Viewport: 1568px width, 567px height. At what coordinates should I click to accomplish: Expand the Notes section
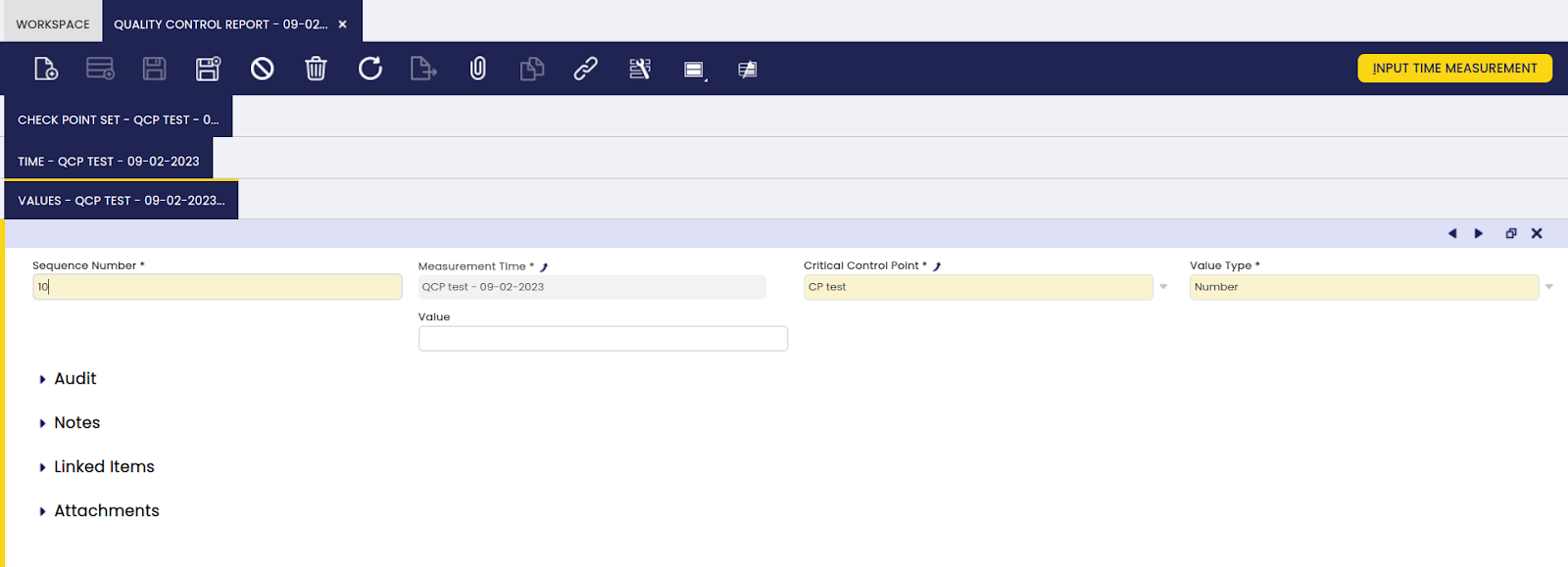click(x=76, y=423)
